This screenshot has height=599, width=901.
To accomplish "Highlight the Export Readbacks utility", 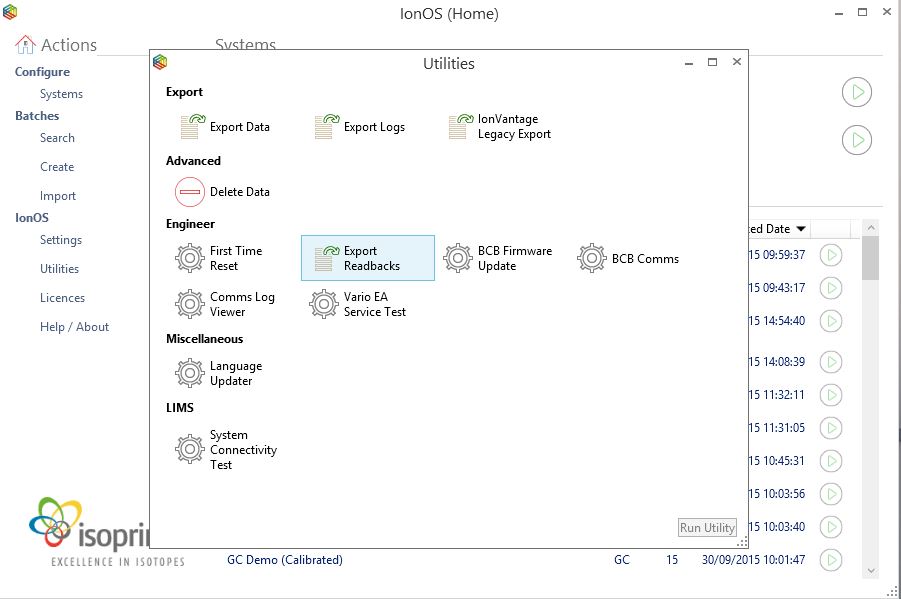I will [367, 259].
